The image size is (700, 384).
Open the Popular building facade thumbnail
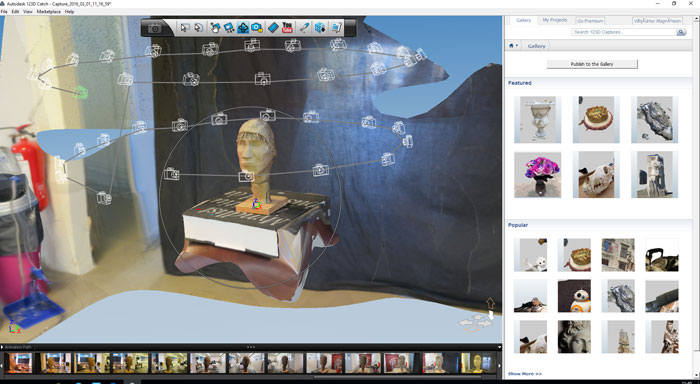click(x=618, y=255)
